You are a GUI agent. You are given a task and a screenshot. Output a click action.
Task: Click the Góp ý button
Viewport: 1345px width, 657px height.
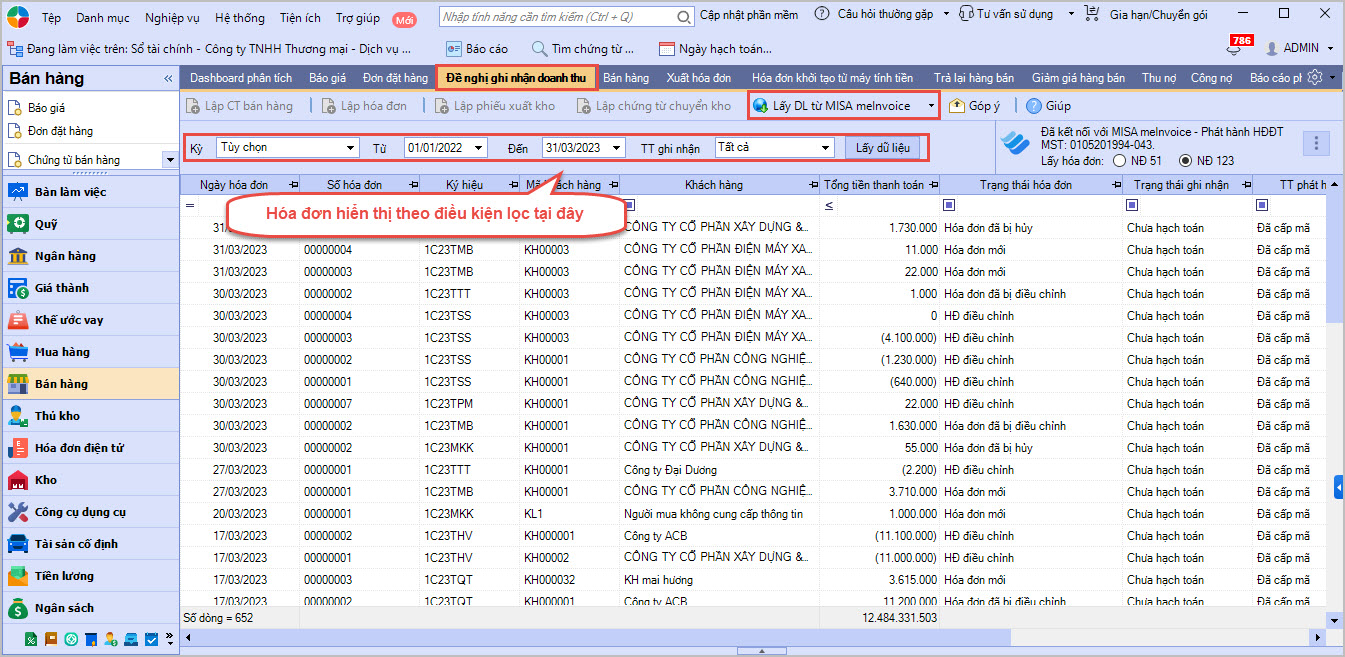(975, 106)
